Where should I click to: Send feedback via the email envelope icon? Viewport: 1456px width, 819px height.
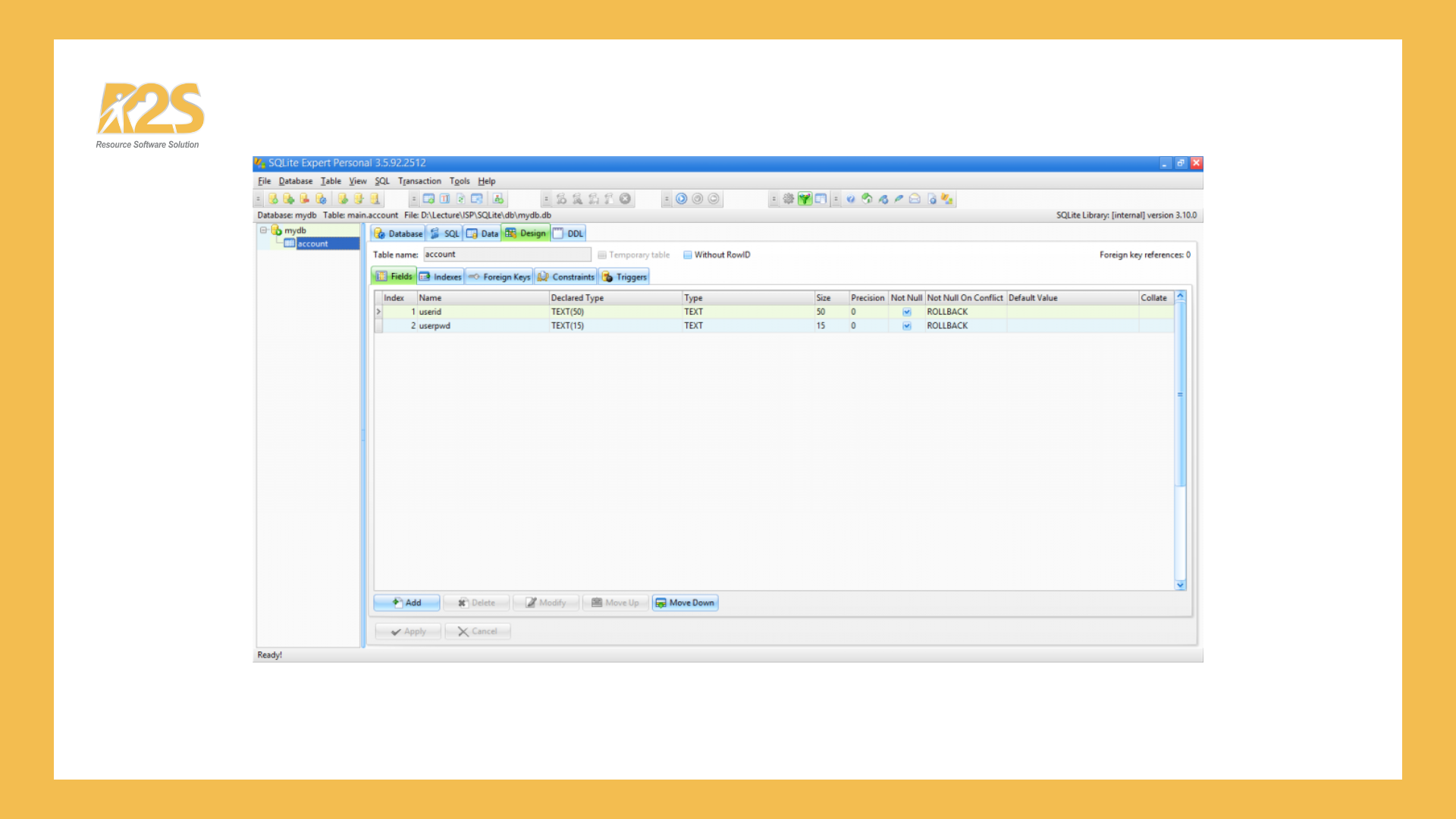click(914, 199)
